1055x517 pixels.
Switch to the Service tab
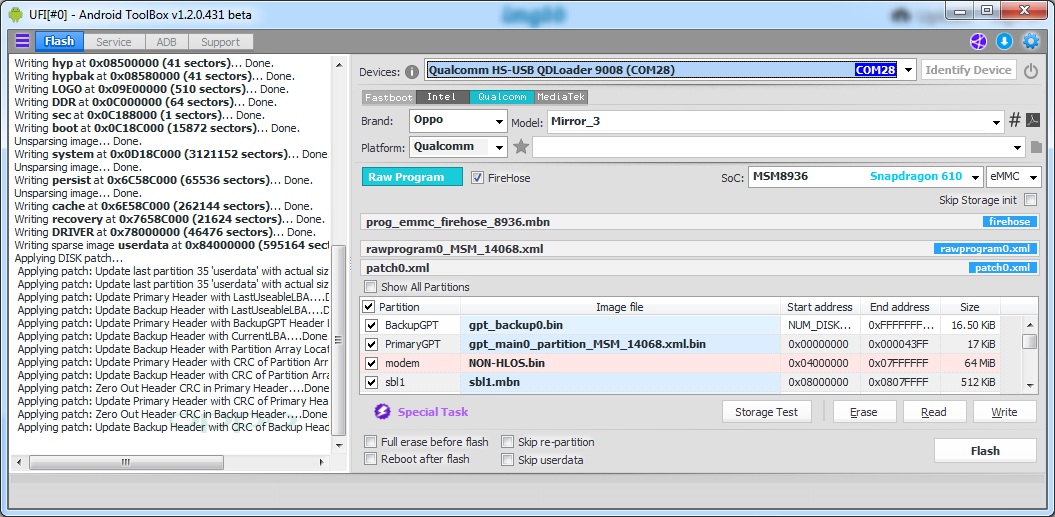(x=114, y=42)
